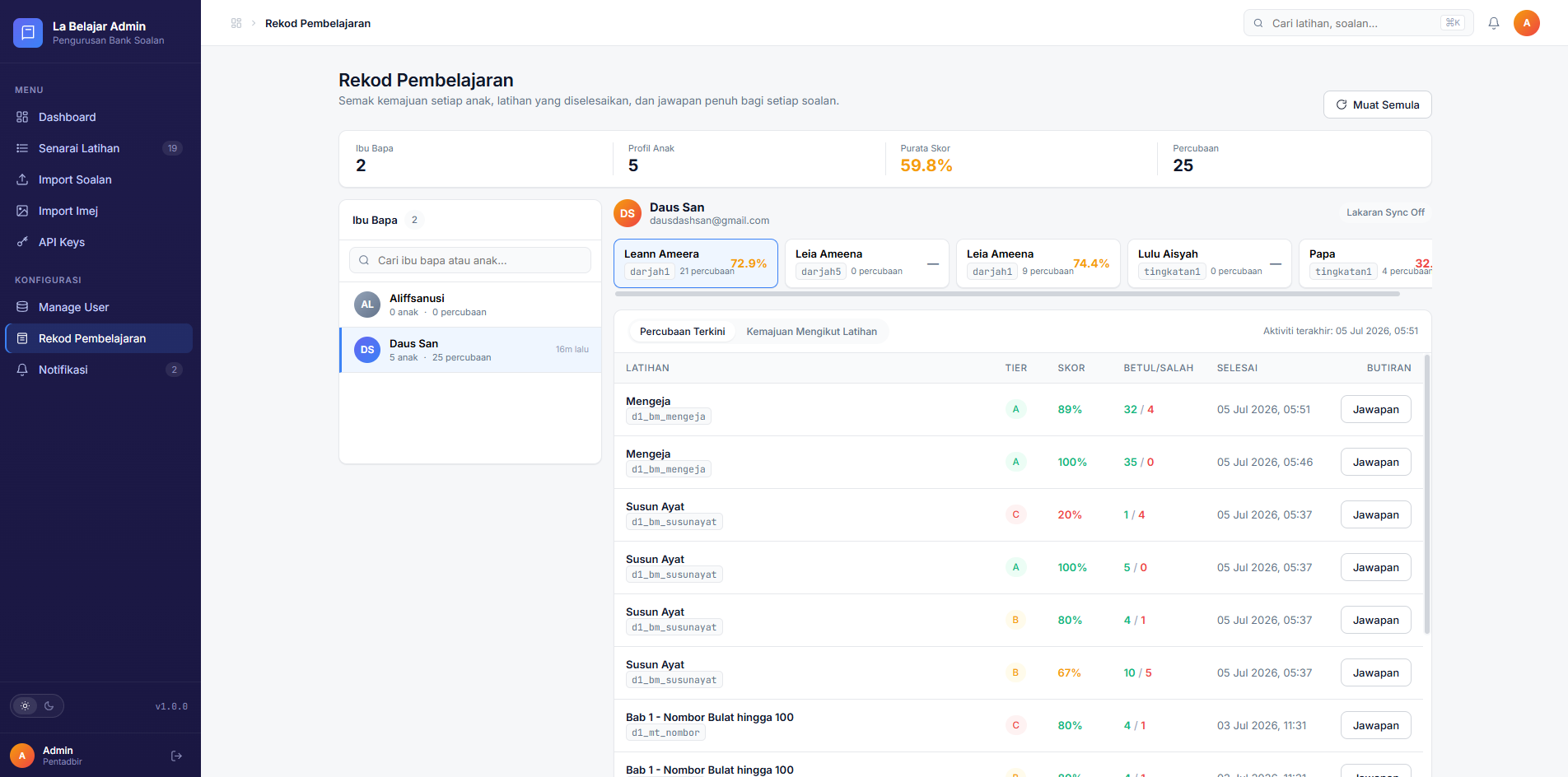Open Jawapan for Susun Ayat 4 / 1 row
This screenshot has height=777, width=1568.
[1375, 620]
